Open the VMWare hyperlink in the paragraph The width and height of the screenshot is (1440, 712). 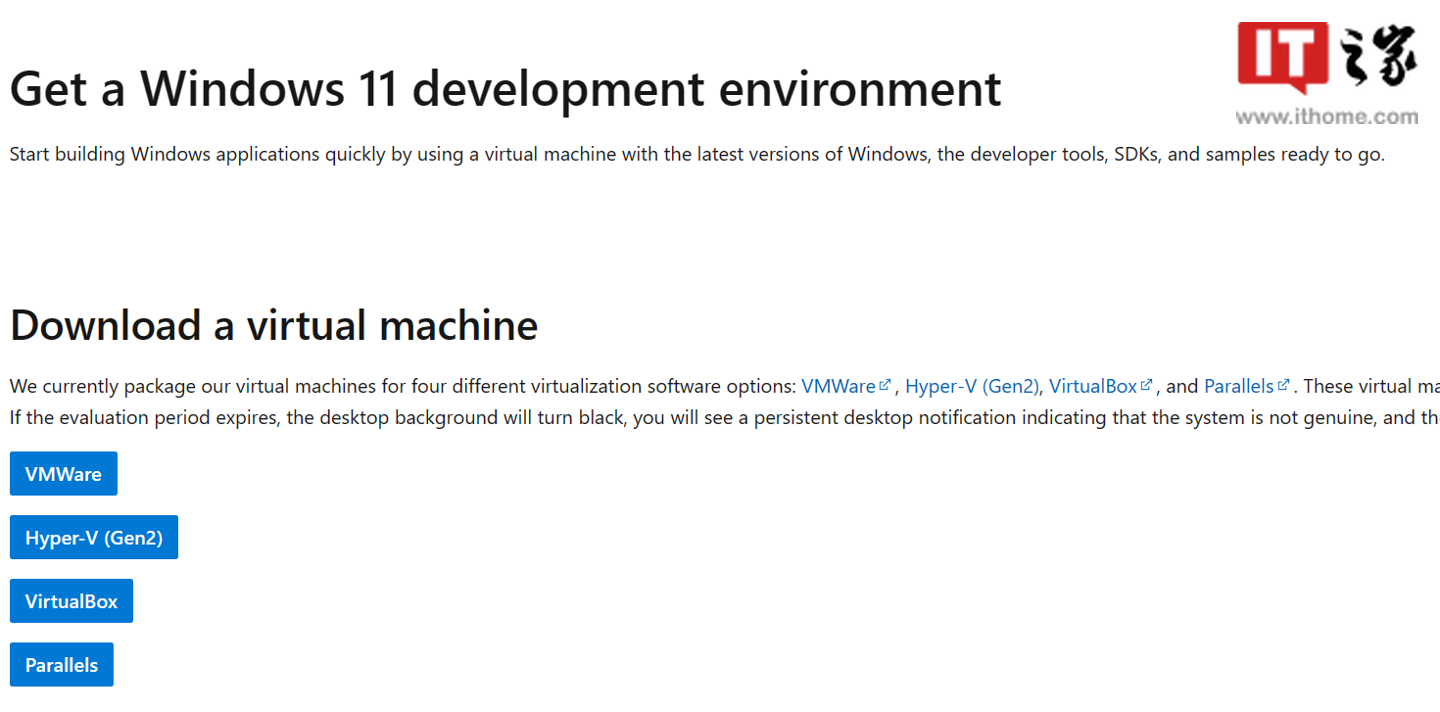838,386
